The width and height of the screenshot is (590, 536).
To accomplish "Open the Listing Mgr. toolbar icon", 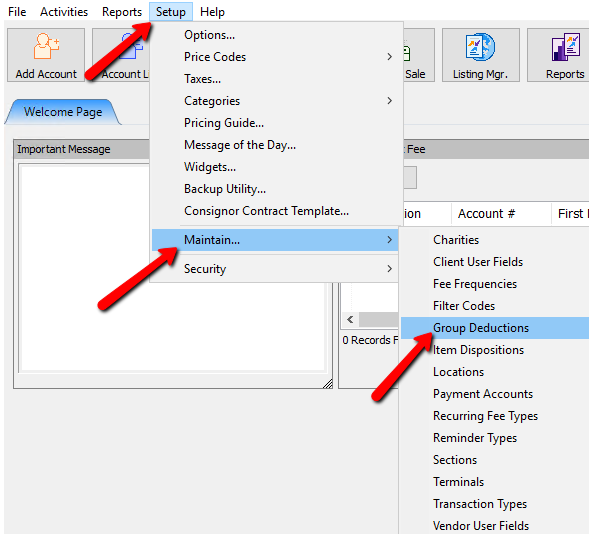I will click(x=480, y=55).
